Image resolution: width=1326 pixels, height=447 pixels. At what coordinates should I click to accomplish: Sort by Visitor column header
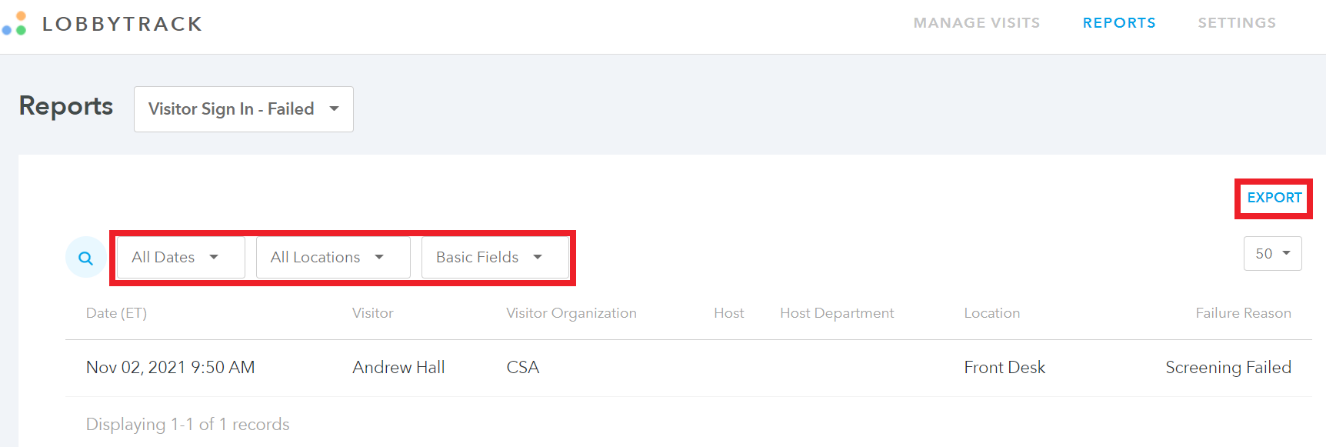[x=373, y=313]
